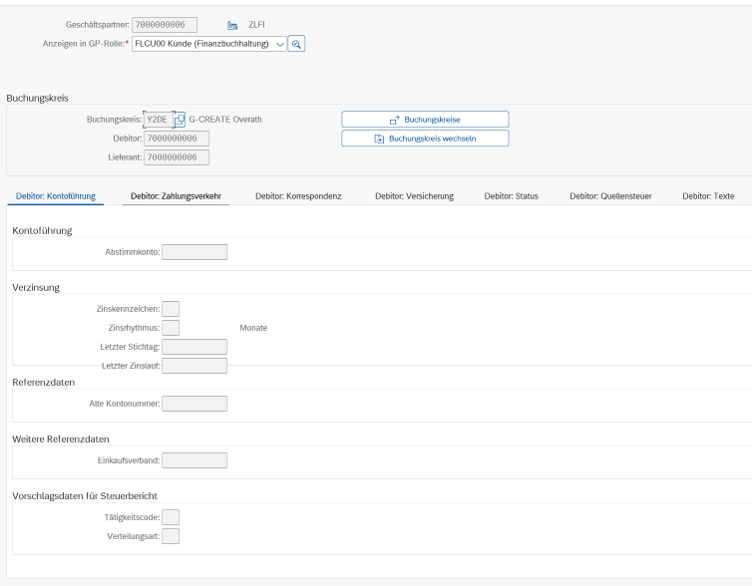This screenshot has width=752, height=586.
Task: Click the icon next to ZLFI
Action: 233,25
